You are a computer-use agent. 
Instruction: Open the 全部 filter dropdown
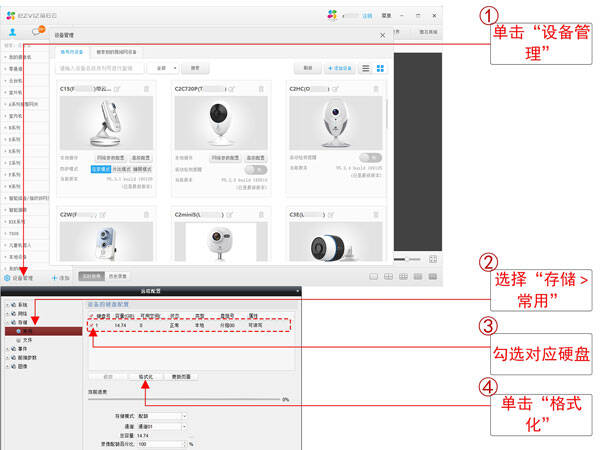pyautogui.click(x=163, y=68)
